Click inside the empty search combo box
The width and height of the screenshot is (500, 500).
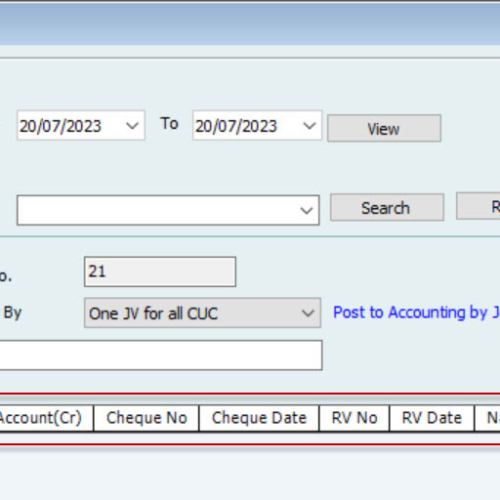[157, 210]
